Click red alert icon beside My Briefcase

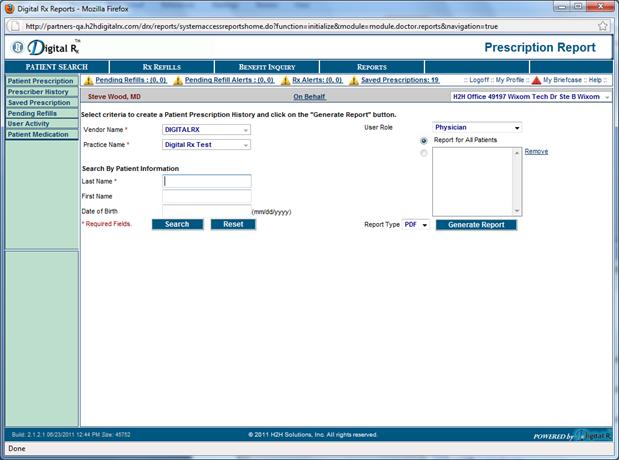tap(536, 80)
